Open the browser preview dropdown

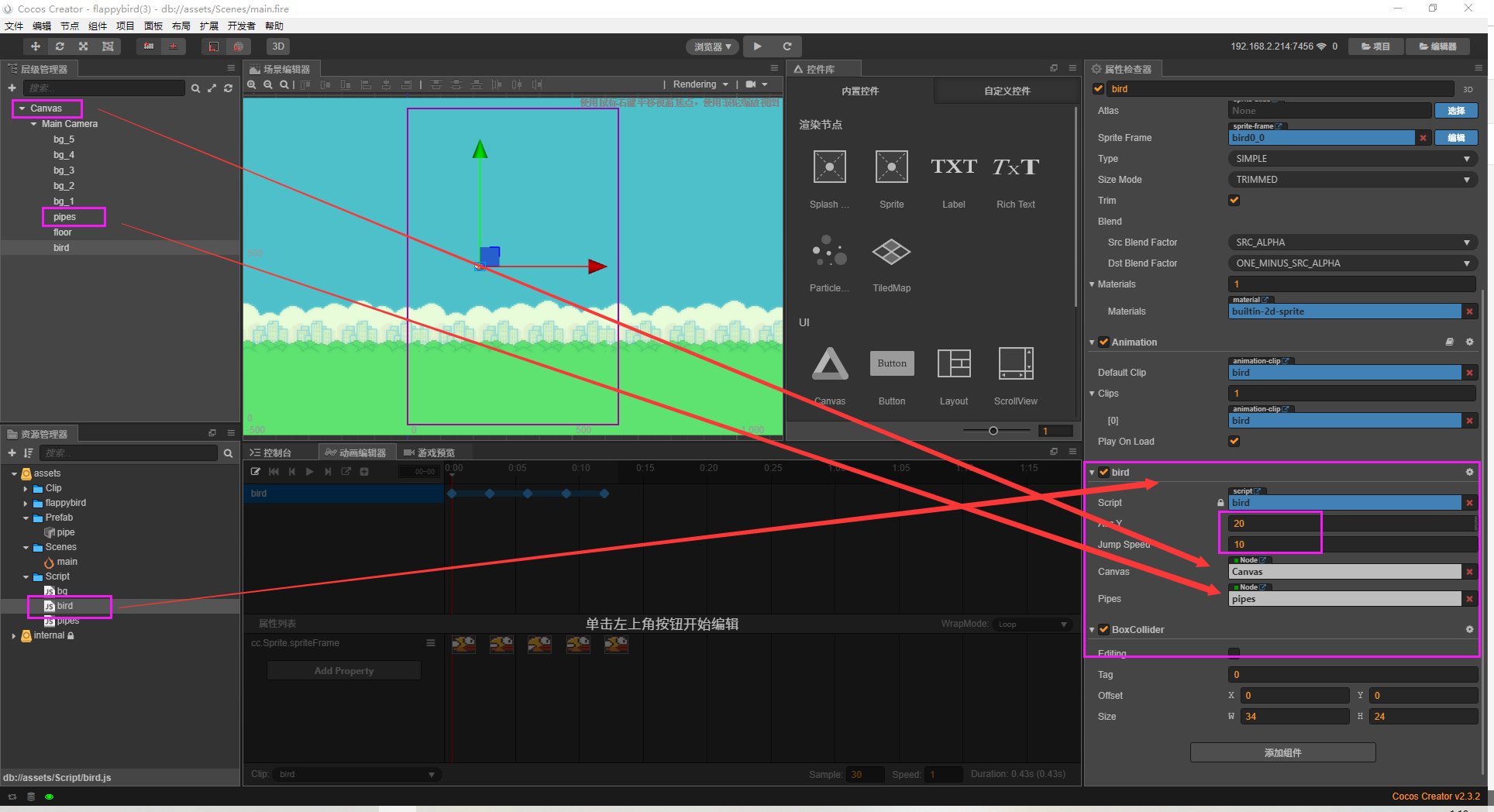coord(713,46)
